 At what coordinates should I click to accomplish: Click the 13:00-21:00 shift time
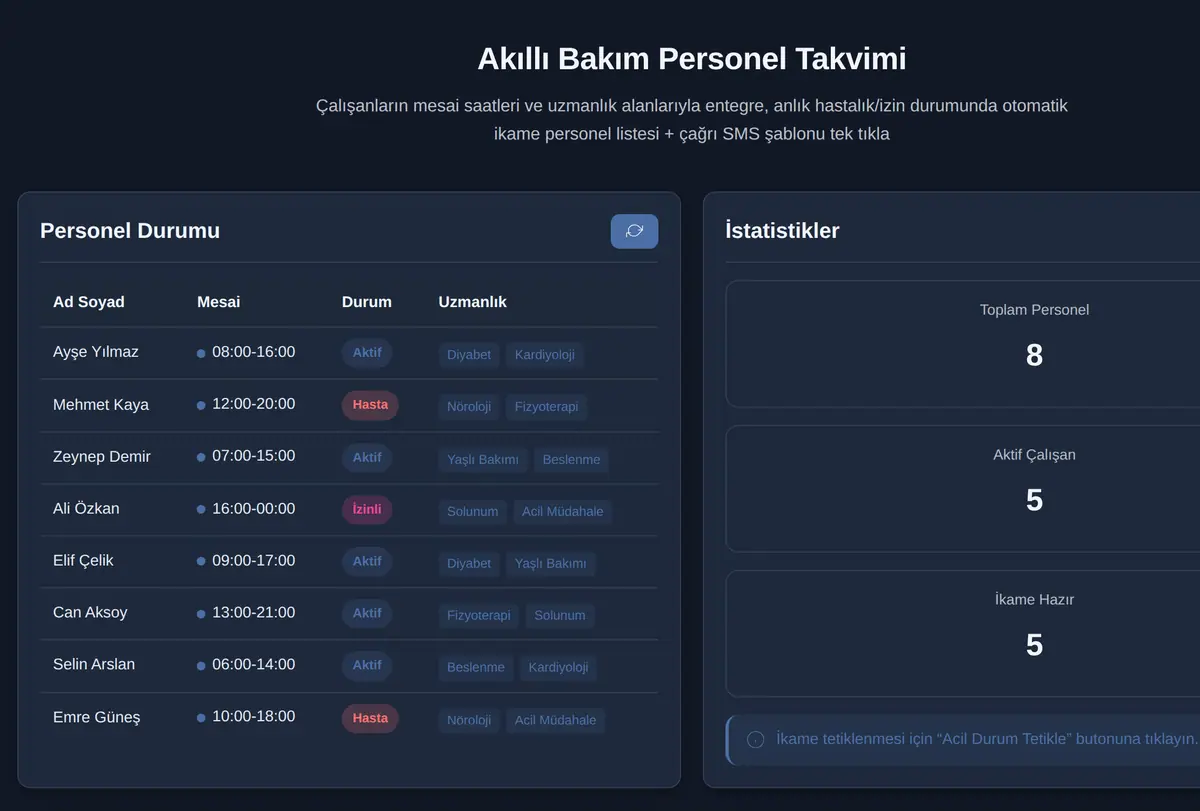coord(253,613)
